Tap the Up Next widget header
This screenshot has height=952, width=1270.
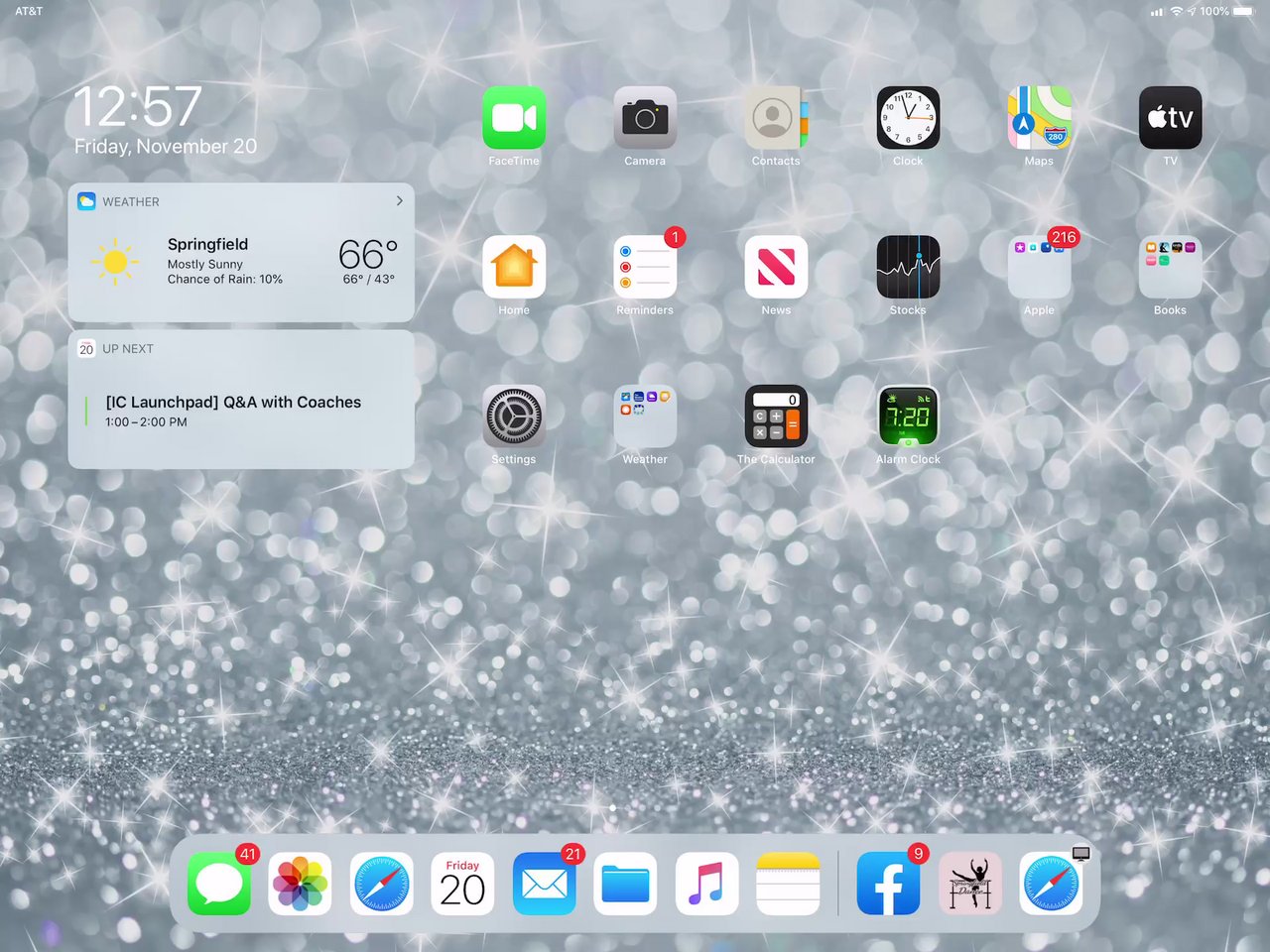[x=115, y=349]
